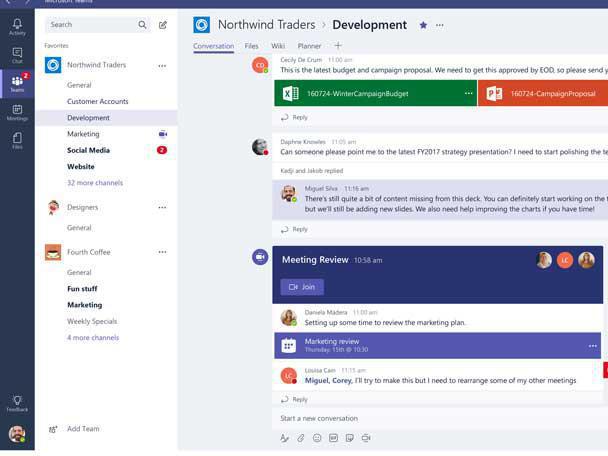The image size is (608, 456).
Task: Switch to the Files tab
Action: (x=251, y=46)
